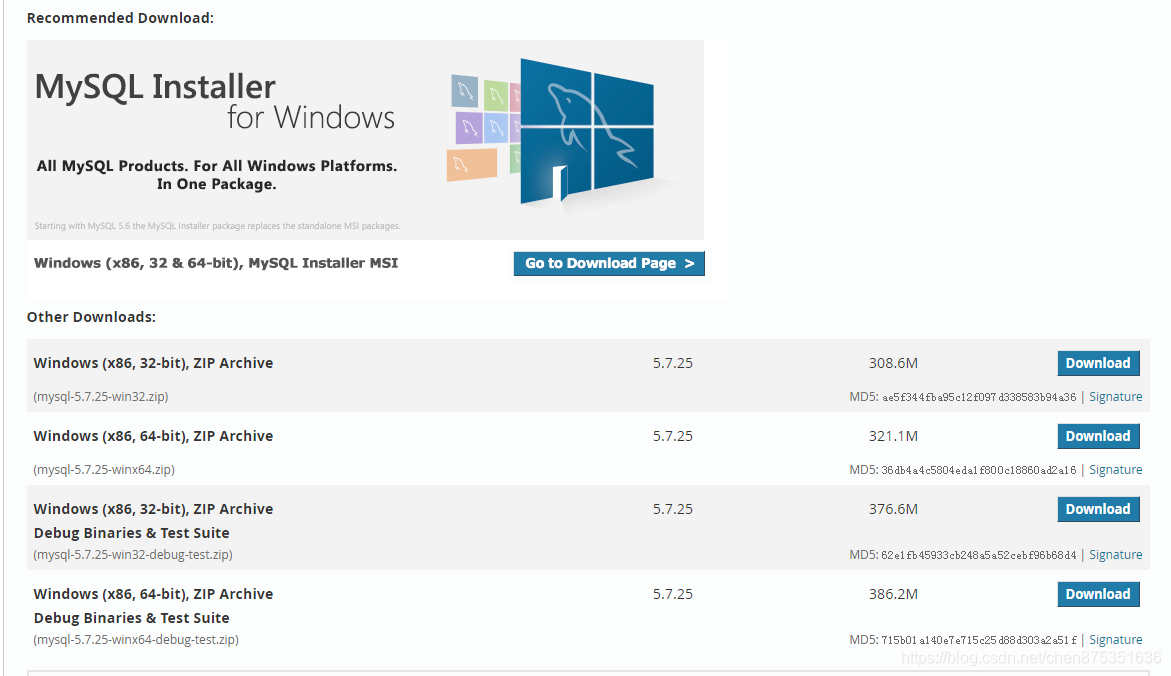The height and width of the screenshot is (676, 1171).
Task: Select 'Debug Binaries & Test Suite' under the 32-bit title
Action: tap(131, 533)
